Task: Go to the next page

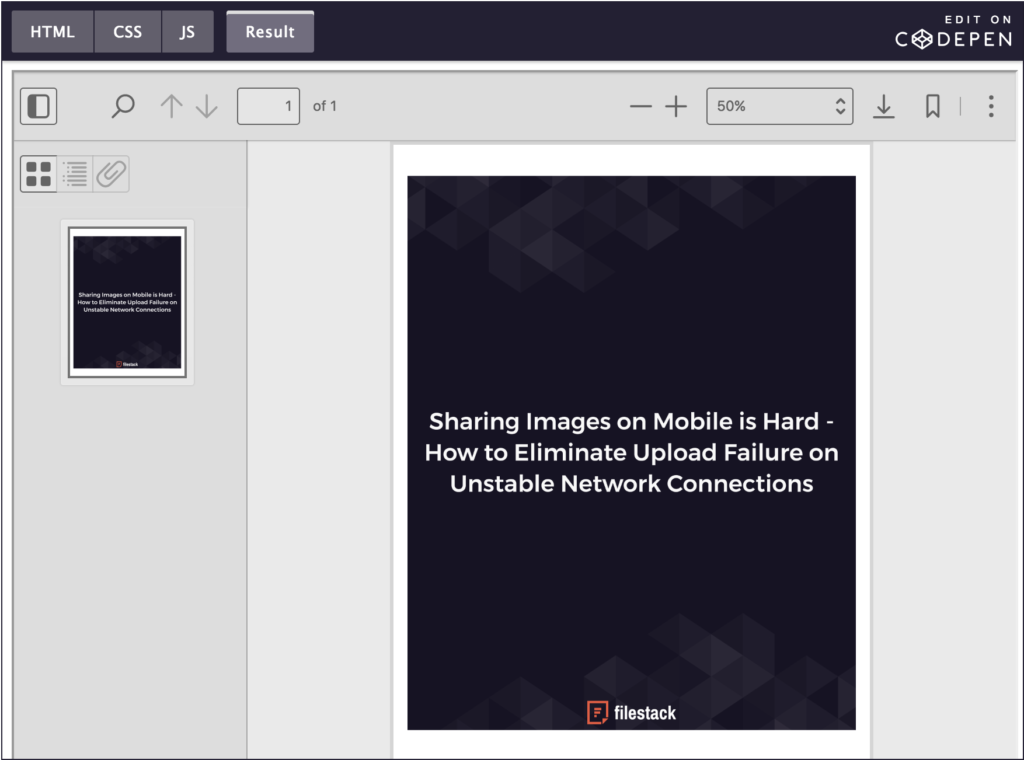Action: point(206,105)
